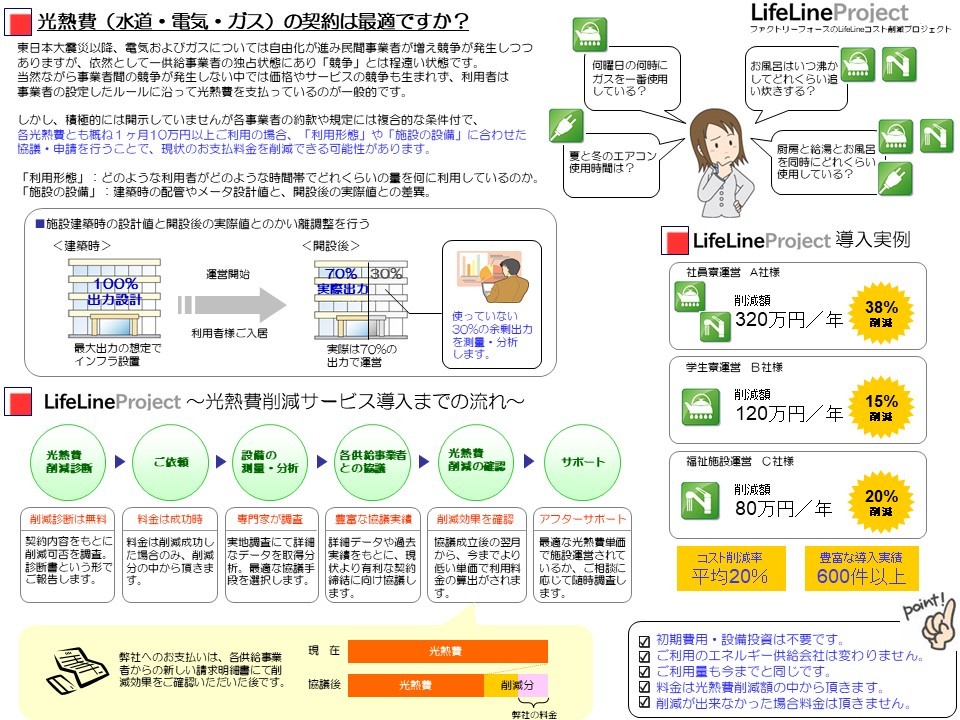960x720 pixels.
Task: Select the 各供給事業者との協議 step circle
Action: pyautogui.click(x=372, y=463)
